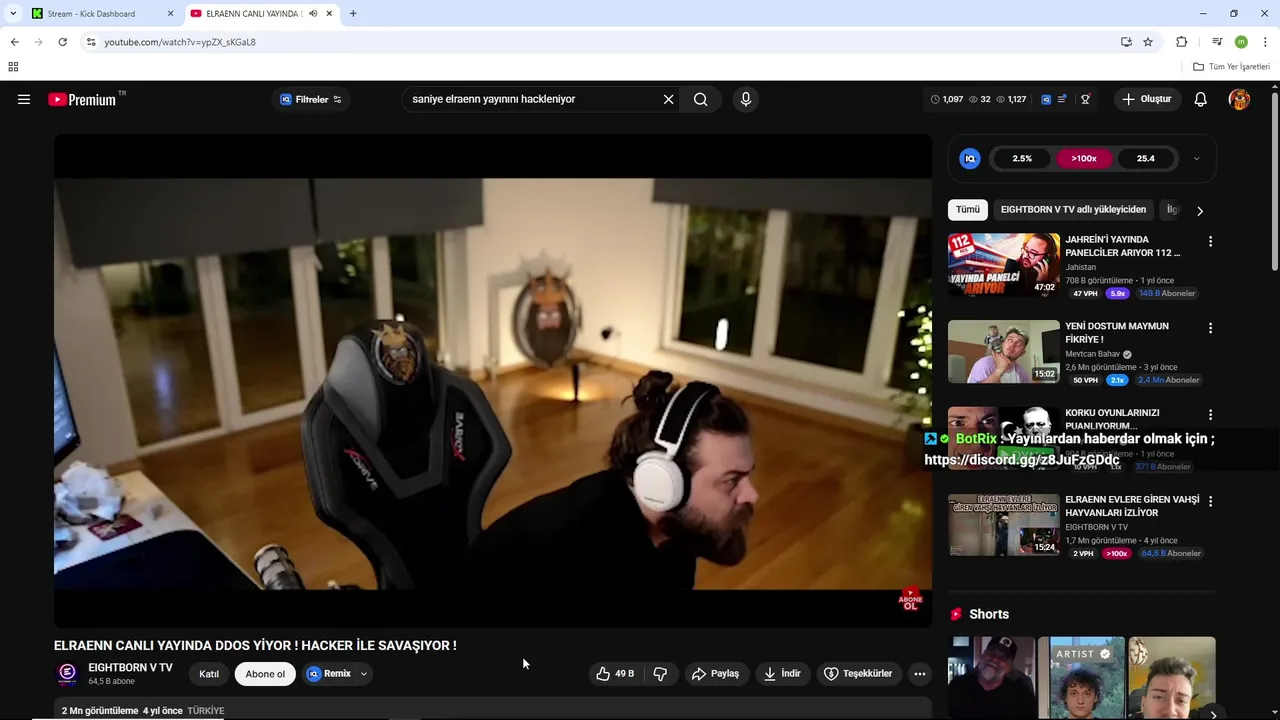
Task: Click the 25.4 vidIQ stat pill
Action: point(1146,158)
